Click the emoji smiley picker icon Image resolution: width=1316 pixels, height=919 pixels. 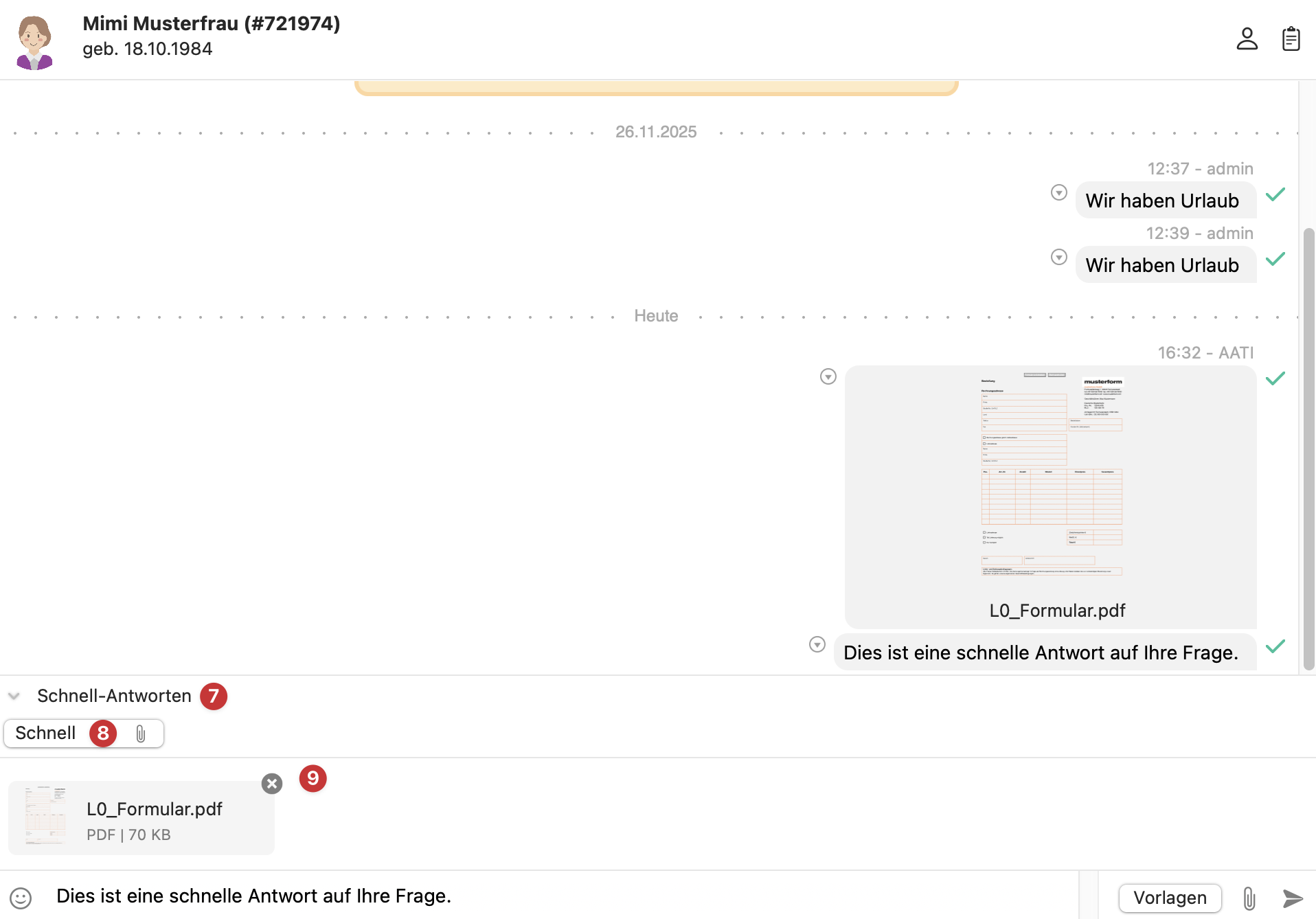tap(21, 898)
